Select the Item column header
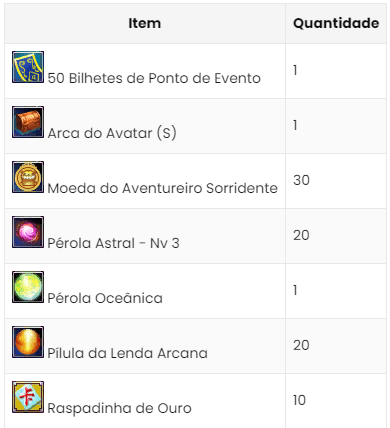Image resolution: width=390 pixels, height=428 pixels. 145,23
